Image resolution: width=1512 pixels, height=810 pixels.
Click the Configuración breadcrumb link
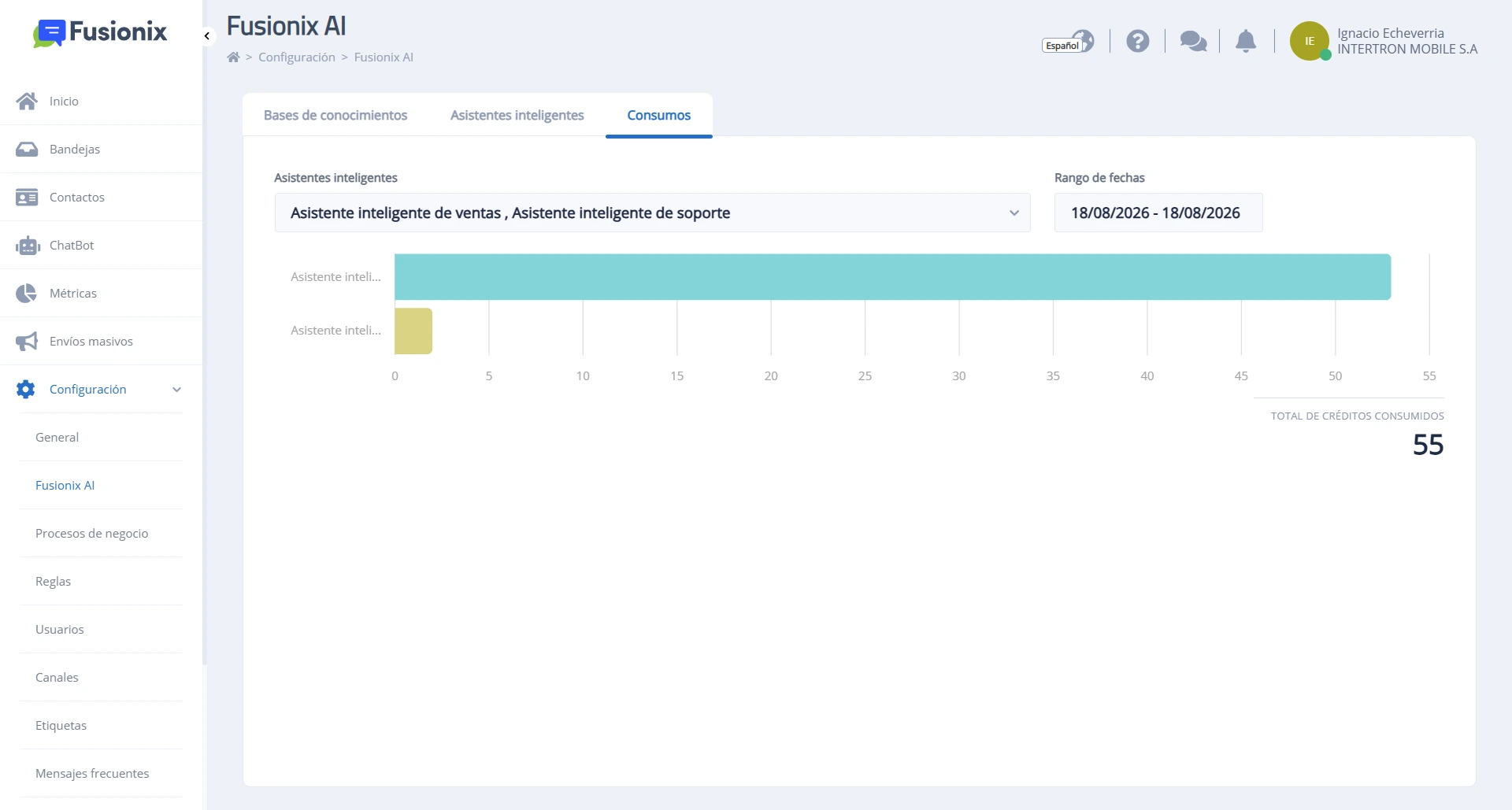[297, 57]
